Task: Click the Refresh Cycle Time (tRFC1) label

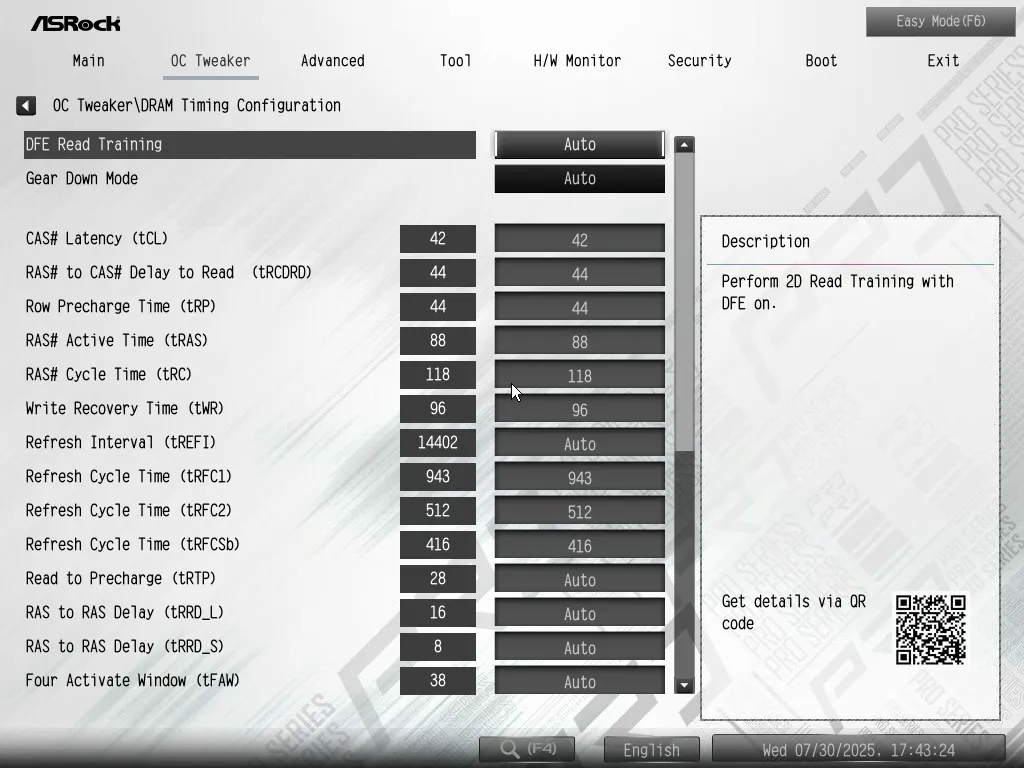Action: [x=129, y=476]
